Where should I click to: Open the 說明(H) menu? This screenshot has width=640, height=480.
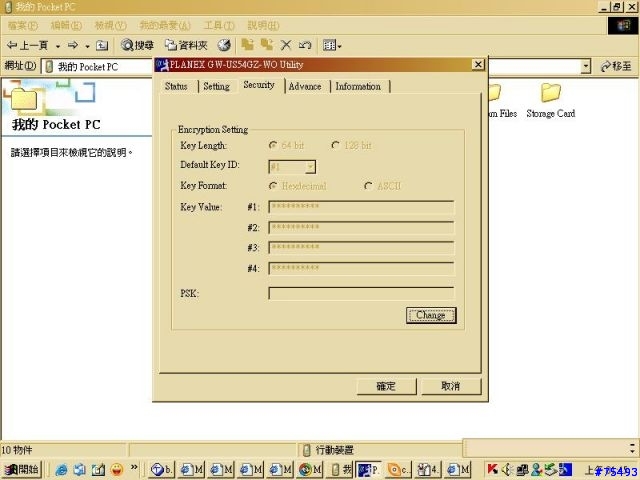(x=263, y=26)
